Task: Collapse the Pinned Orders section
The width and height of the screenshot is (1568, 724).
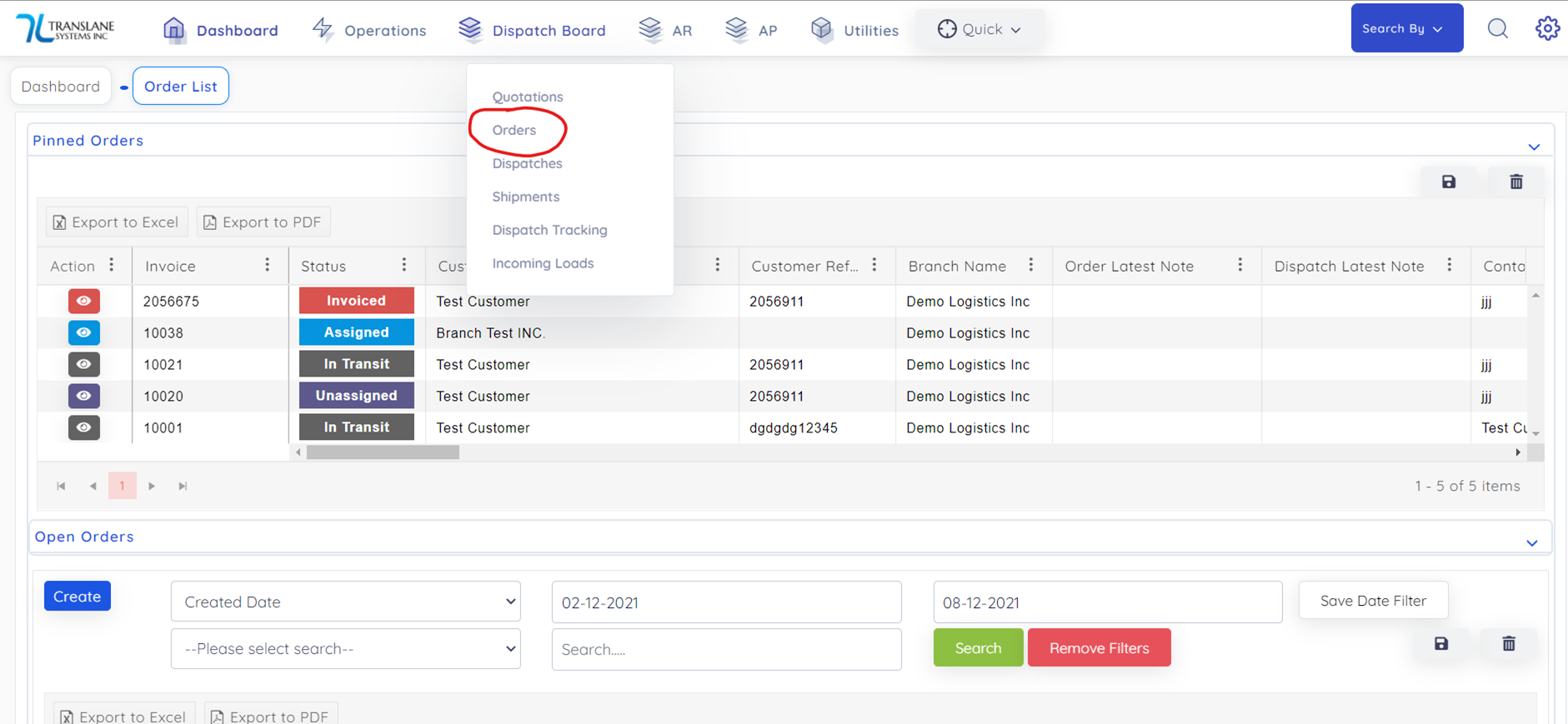Action: pos(1534,147)
